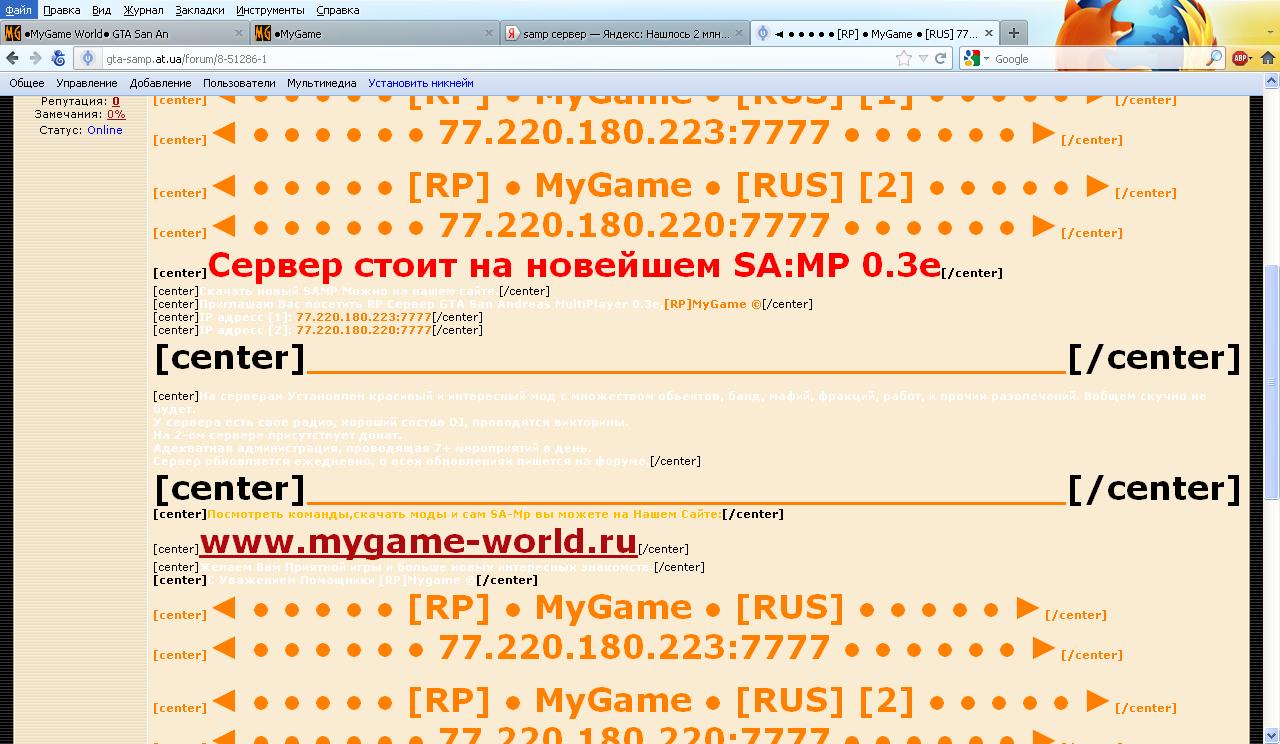Open the Закладки menu
The width and height of the screenshot is (1280, 744).
(x=200, y=10)
